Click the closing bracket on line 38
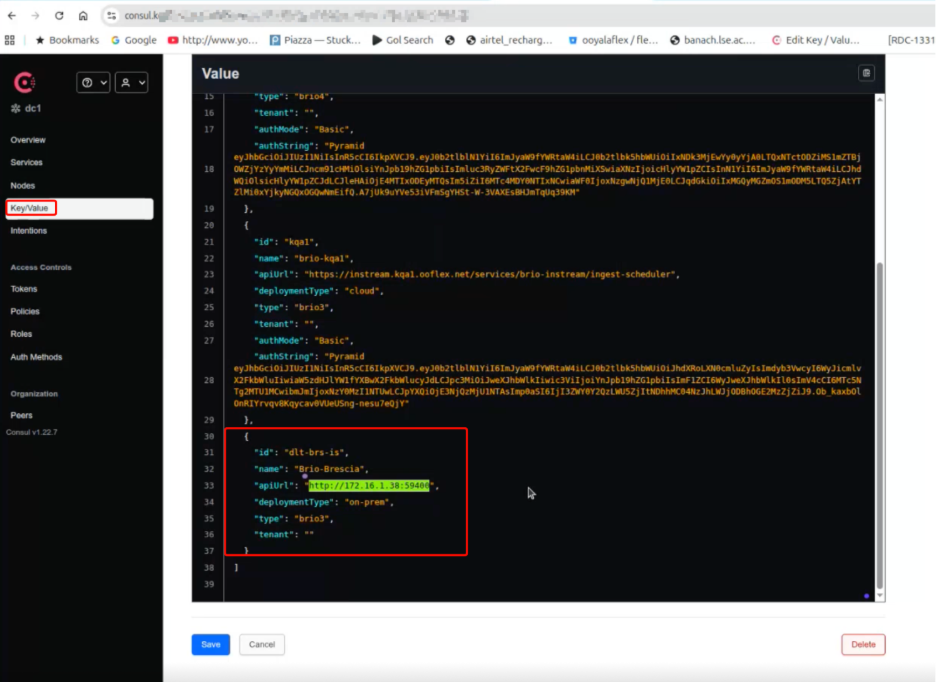This screenshot has height=682, width=936. (x=236, y=568)
